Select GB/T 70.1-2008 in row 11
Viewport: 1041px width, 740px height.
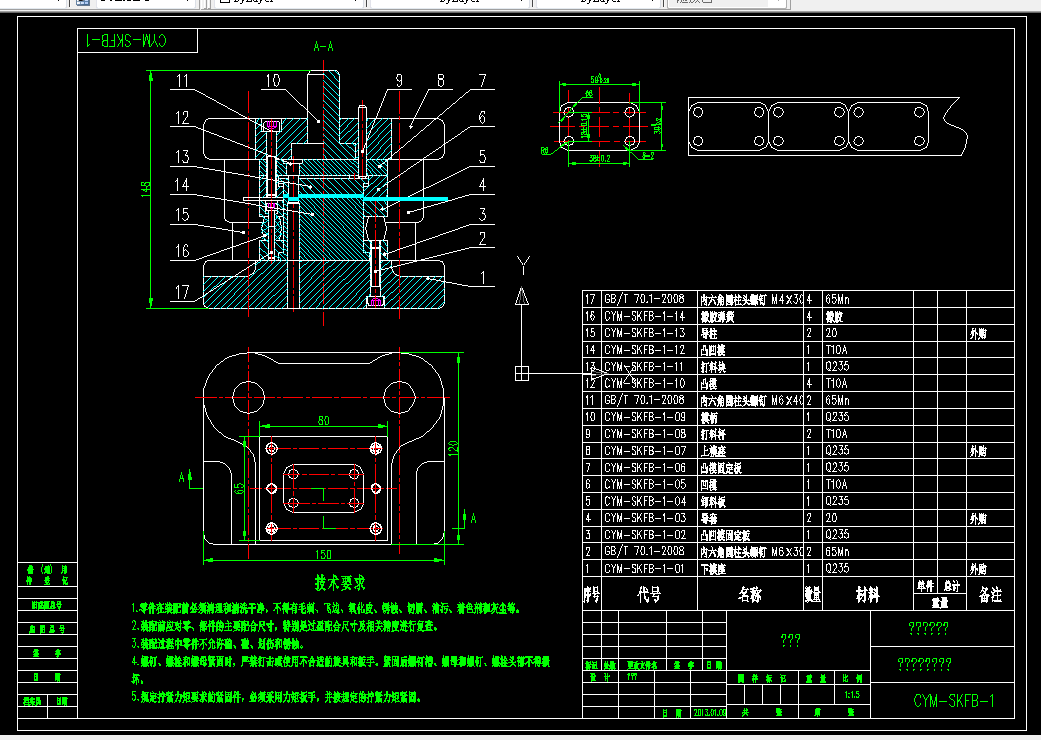pos(644,400)
